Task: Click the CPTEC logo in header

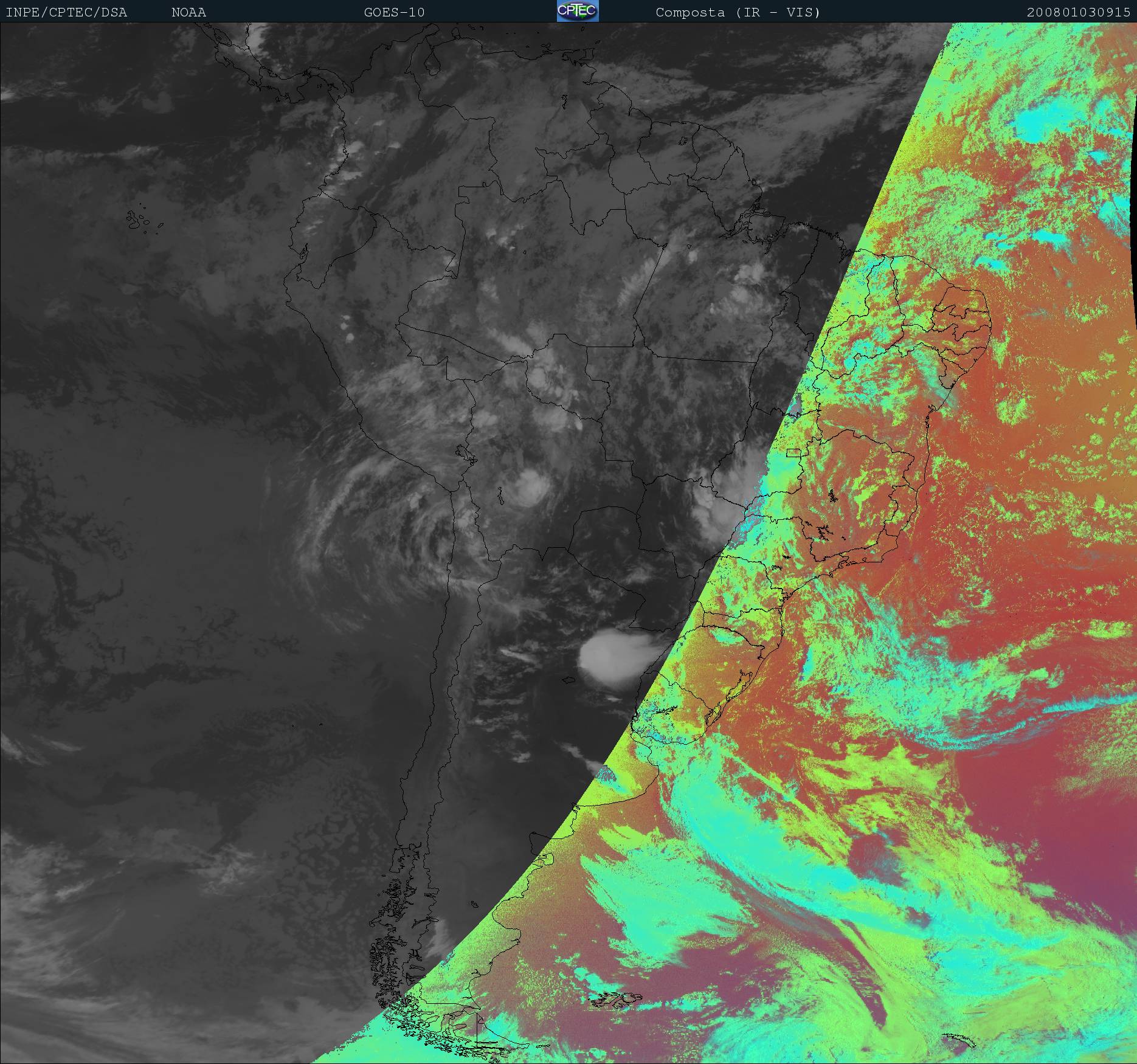Action: tap(578, 12)
